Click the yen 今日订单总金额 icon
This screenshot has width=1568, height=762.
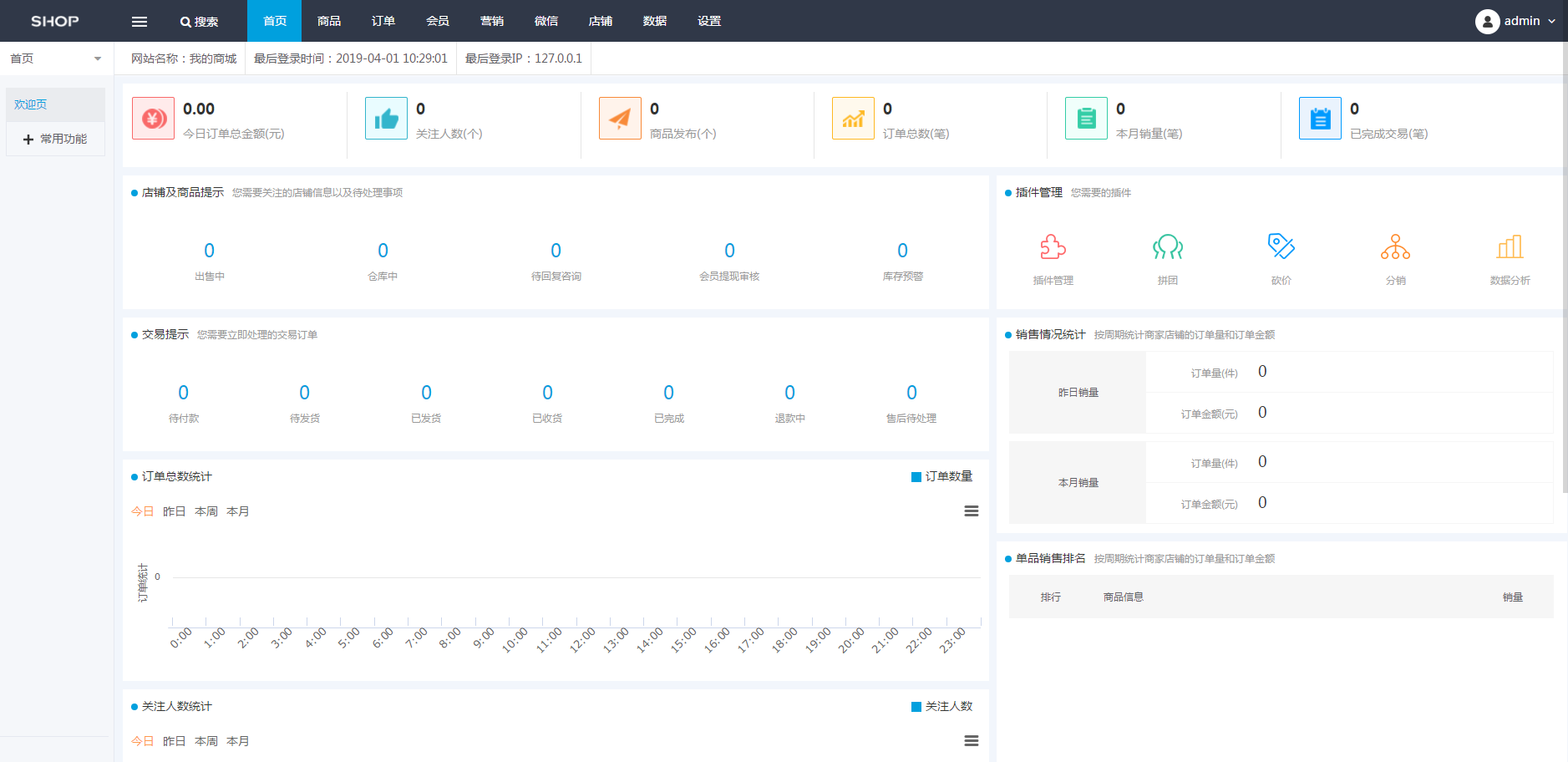(153, 118)
